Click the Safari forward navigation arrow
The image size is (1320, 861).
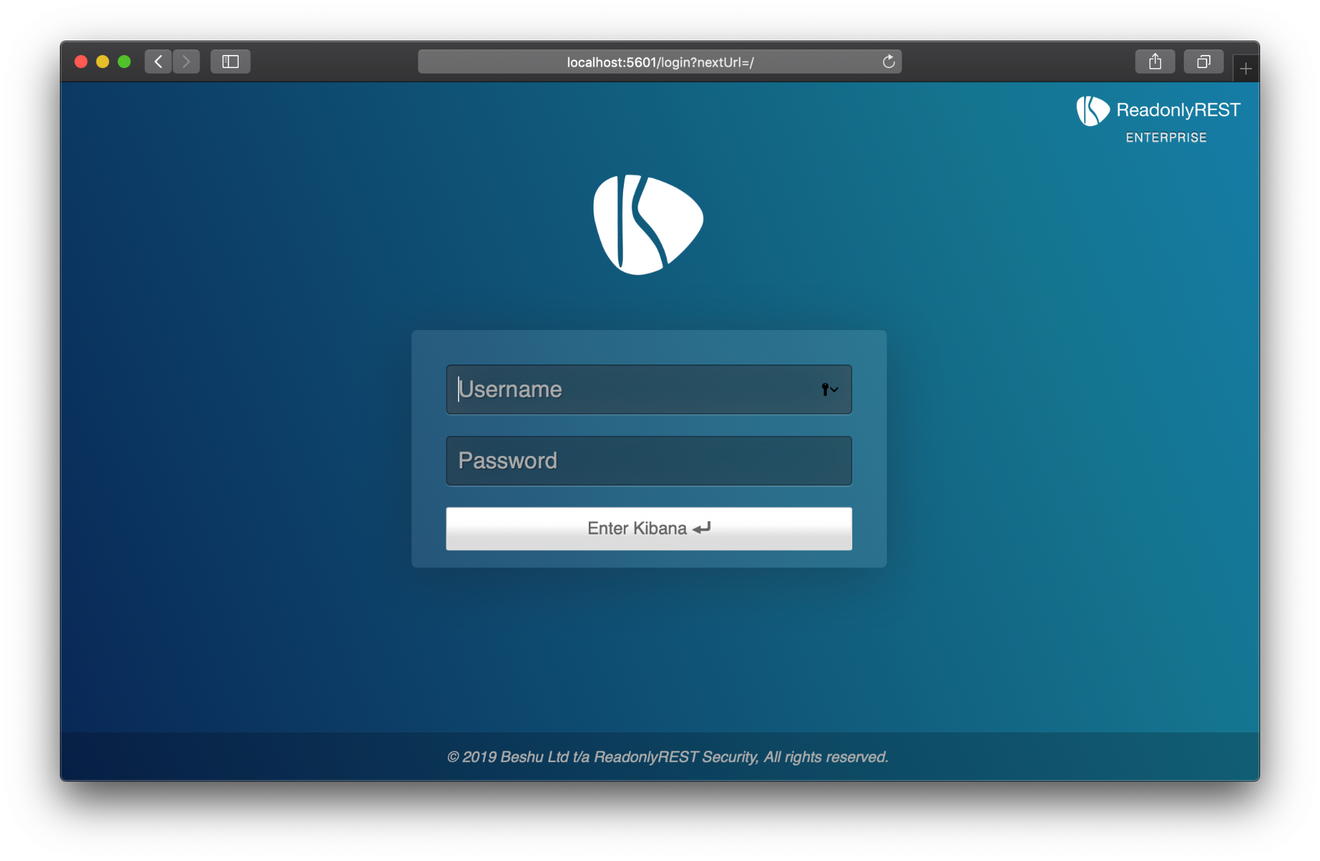click(186, 62)
